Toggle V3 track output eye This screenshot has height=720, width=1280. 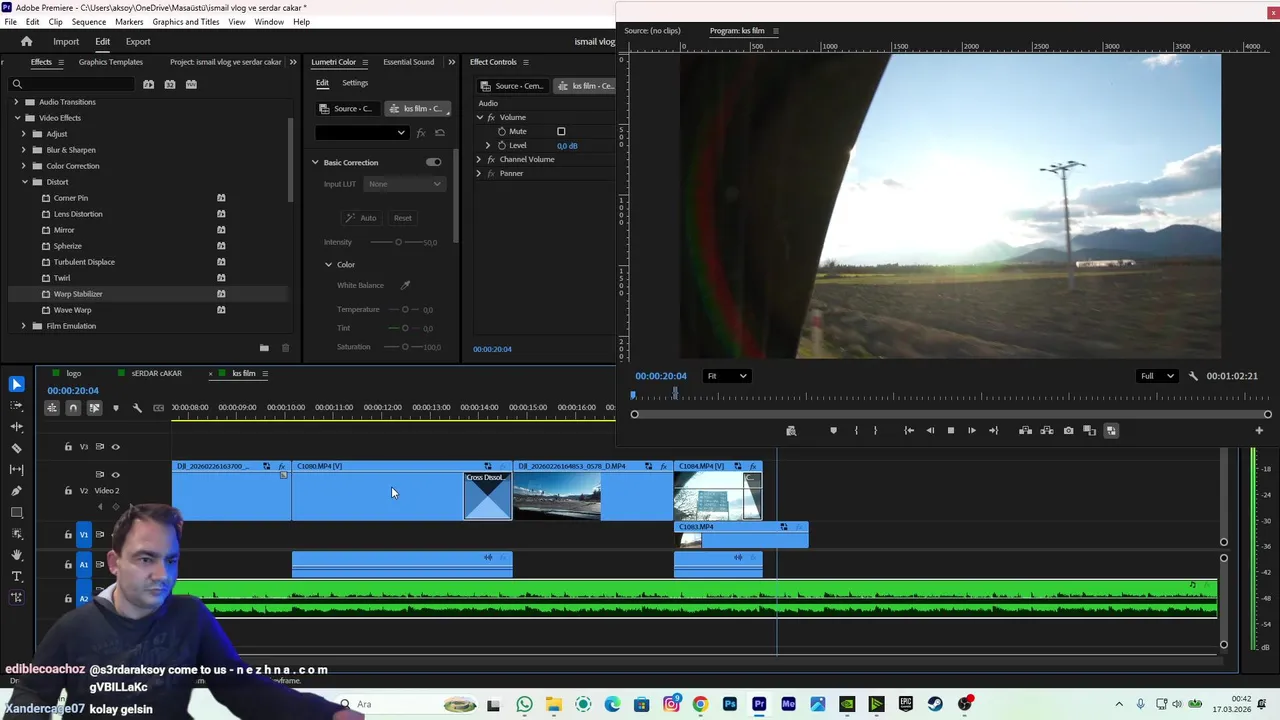pyautogui.click(x=115, y=447)
